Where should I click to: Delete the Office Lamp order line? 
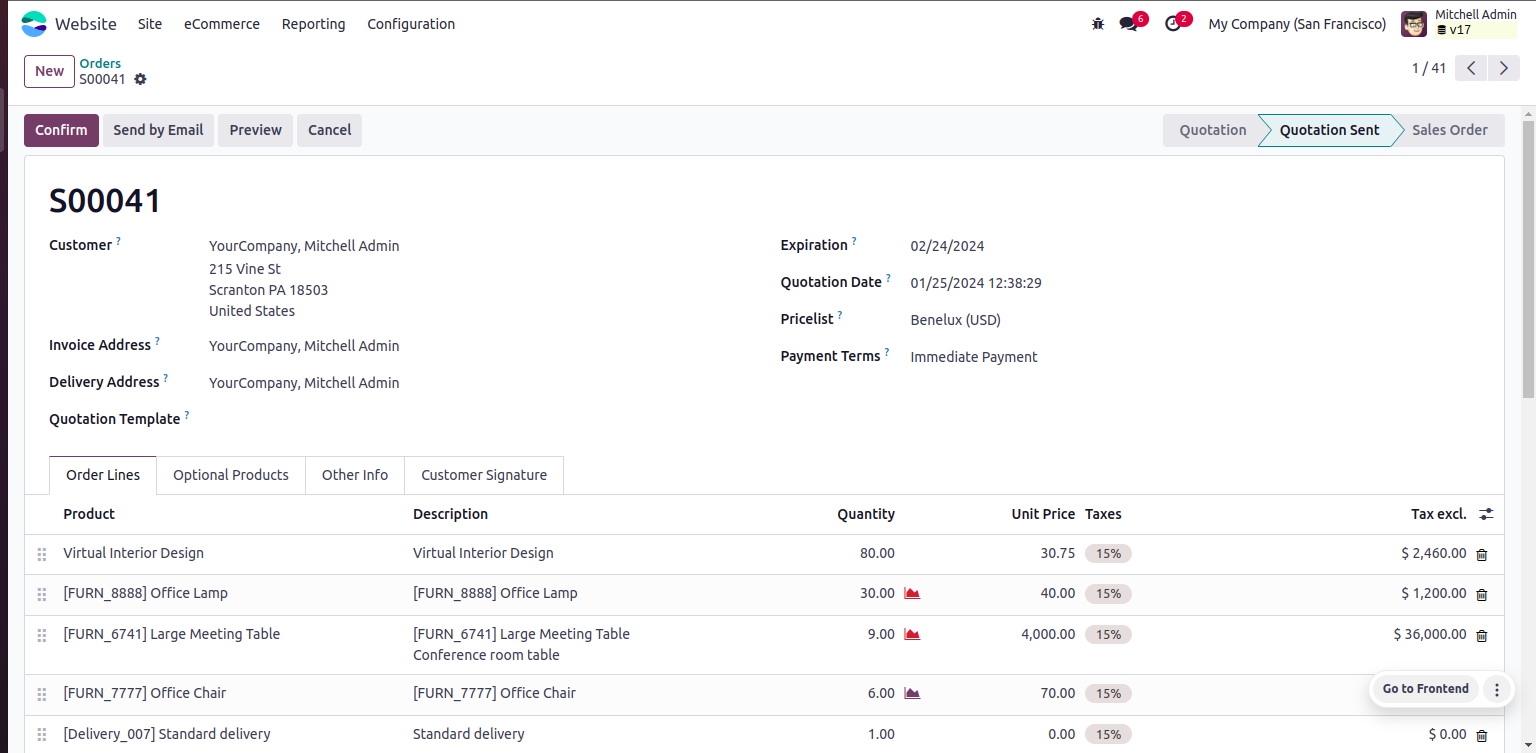click(1482, 594)
